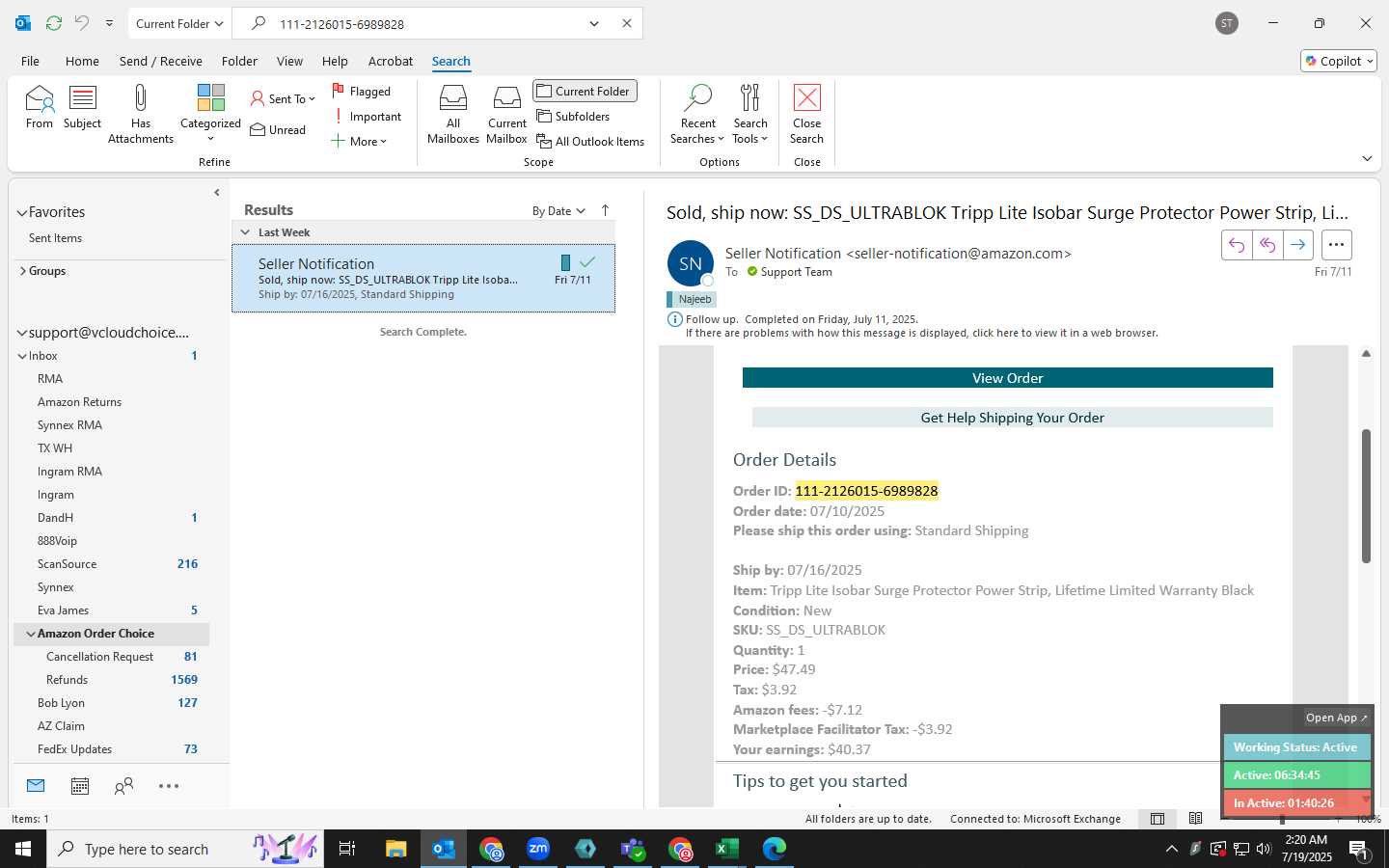This screenshot has height=868, width=1389.
Task: Open the Sent To filter dropdown
Action: pos(283,98)
